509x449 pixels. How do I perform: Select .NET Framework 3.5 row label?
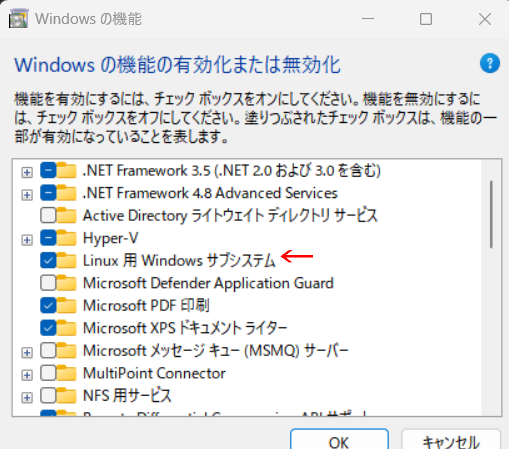click(x=232, y=170)
